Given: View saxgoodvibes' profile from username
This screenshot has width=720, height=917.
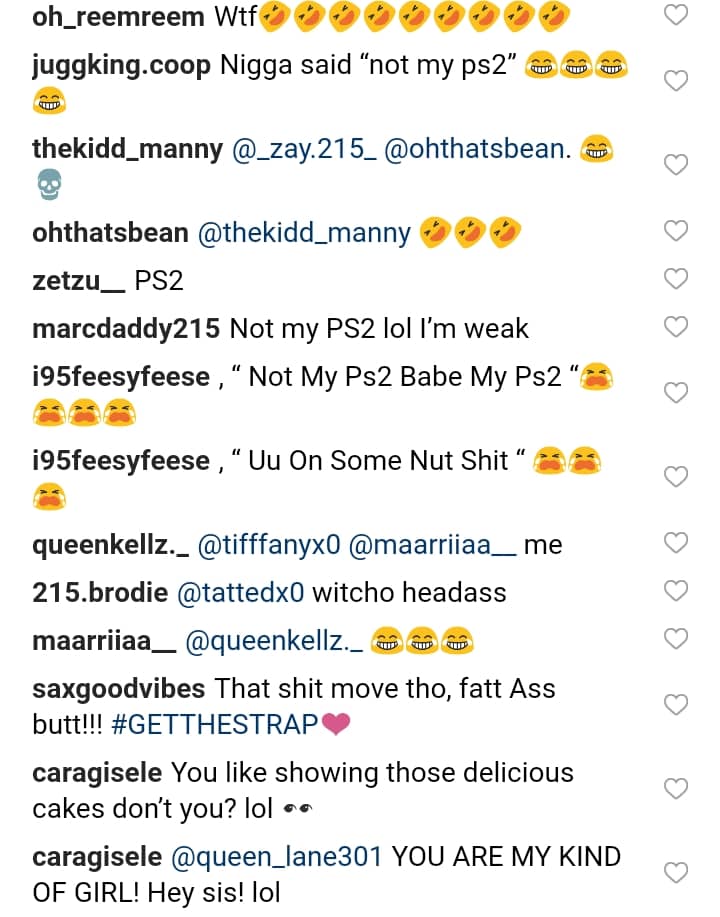Looking at the screenshot, I should (x=119, y=689).
